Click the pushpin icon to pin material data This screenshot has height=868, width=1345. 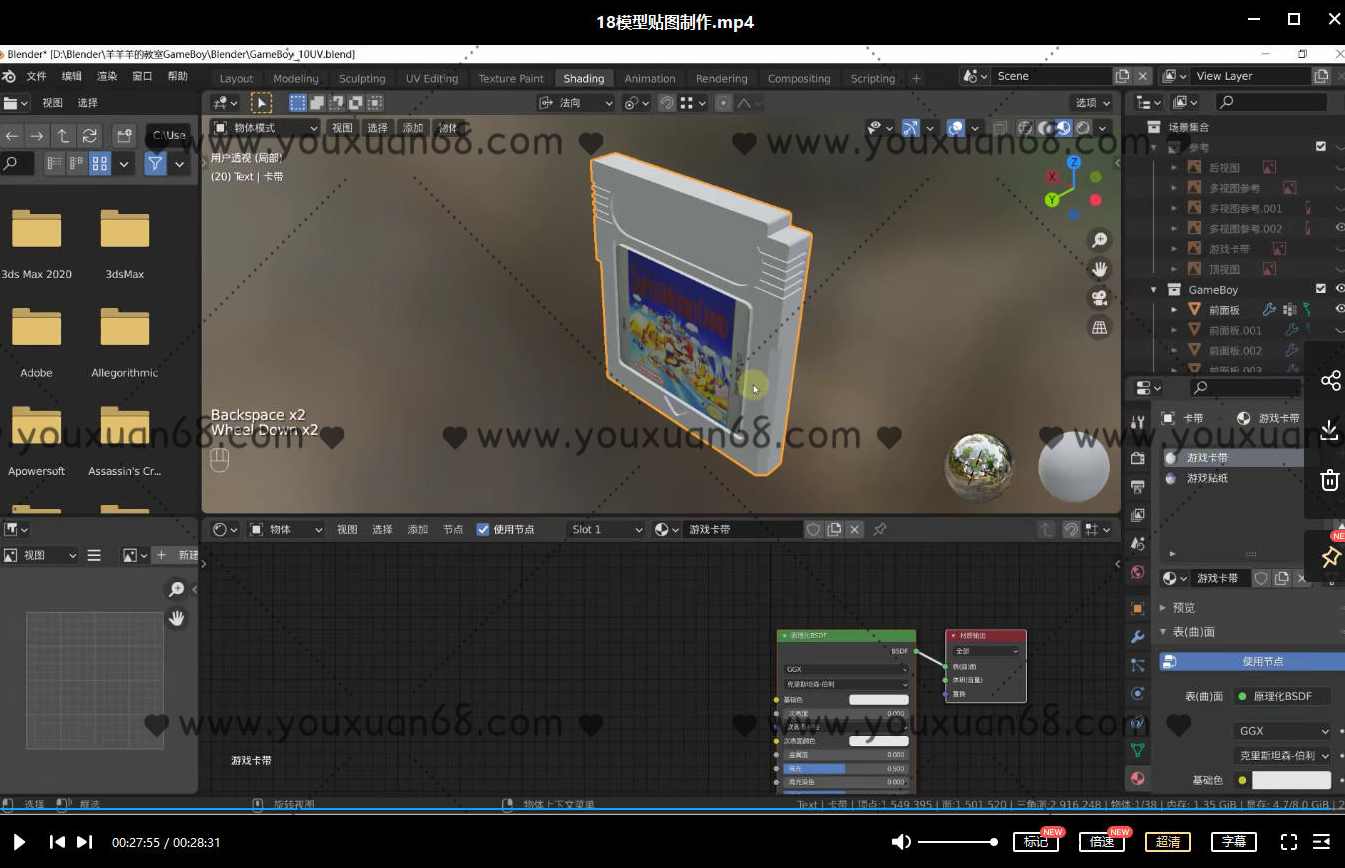point(879,529)
